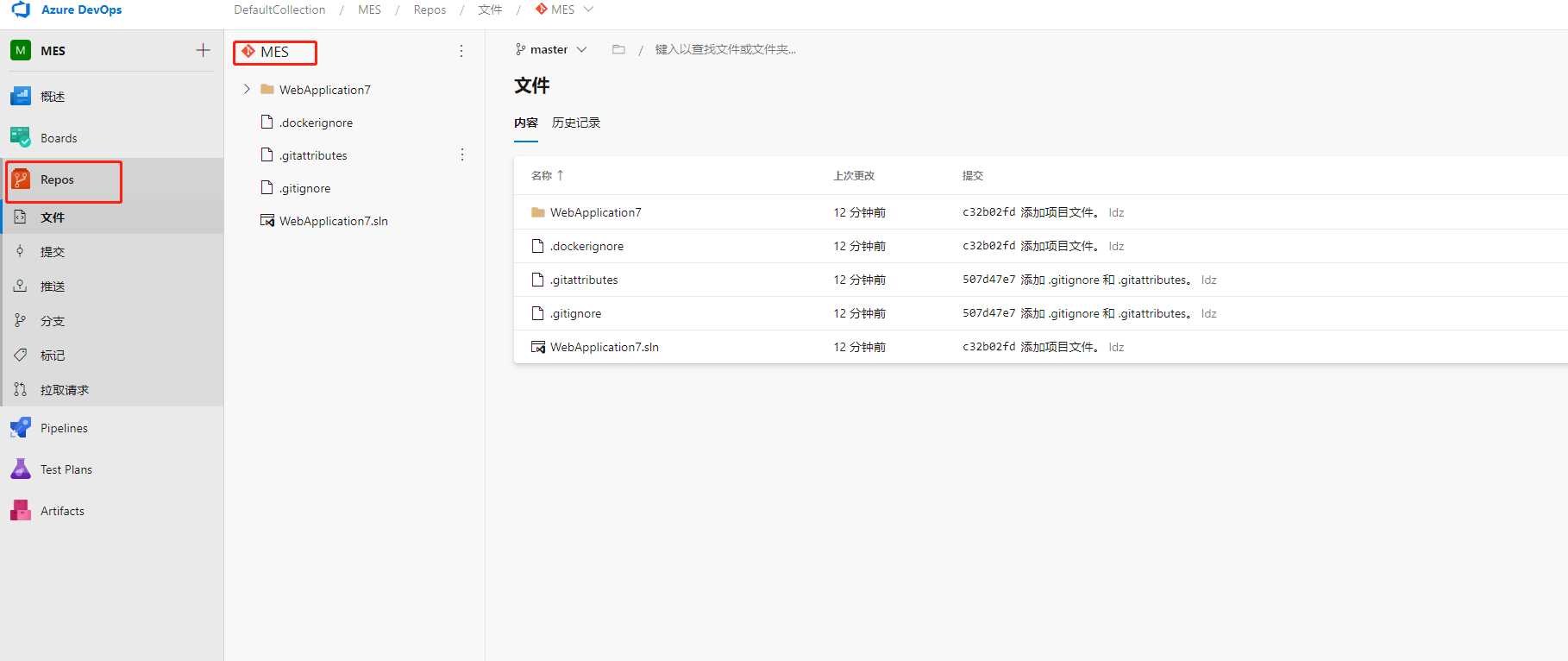The height and width of the screenshot is (661, 1568).
Task: Click the .gitignore file icon in tree
Action: point(267,188)
